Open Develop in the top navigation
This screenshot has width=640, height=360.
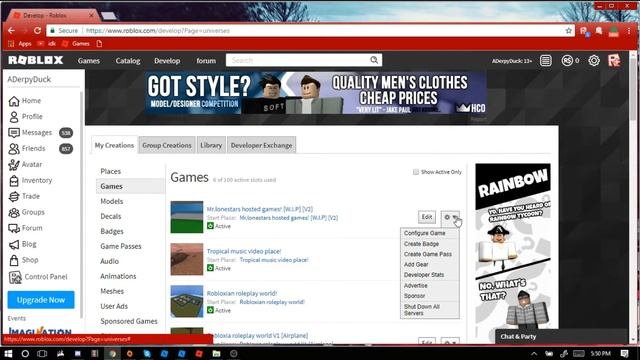(167, 61)
